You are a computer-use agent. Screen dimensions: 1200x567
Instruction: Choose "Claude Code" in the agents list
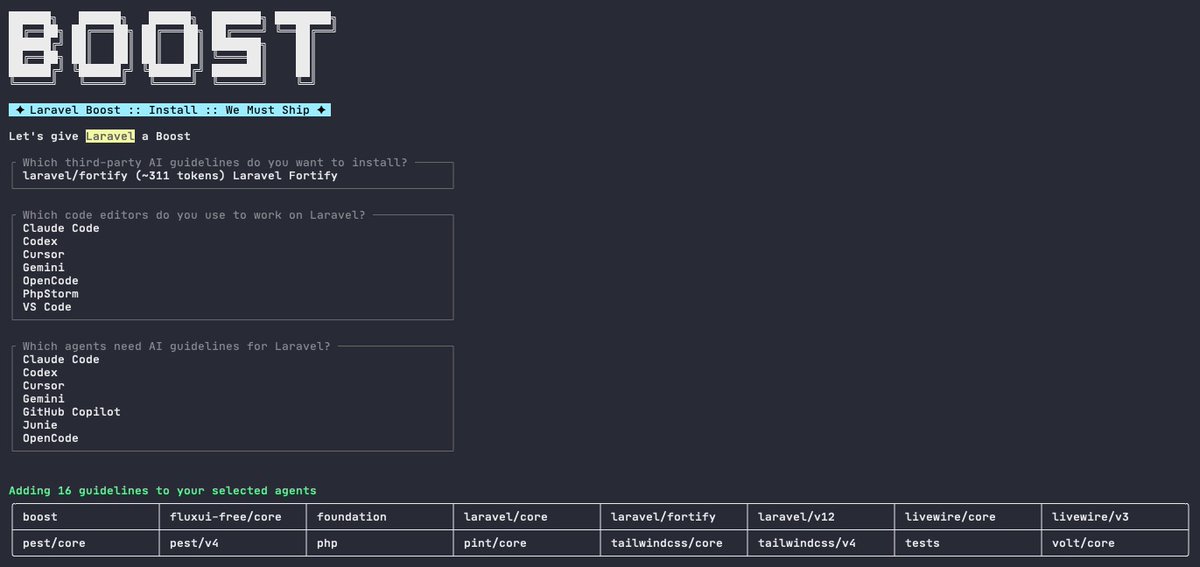(61, 360)
